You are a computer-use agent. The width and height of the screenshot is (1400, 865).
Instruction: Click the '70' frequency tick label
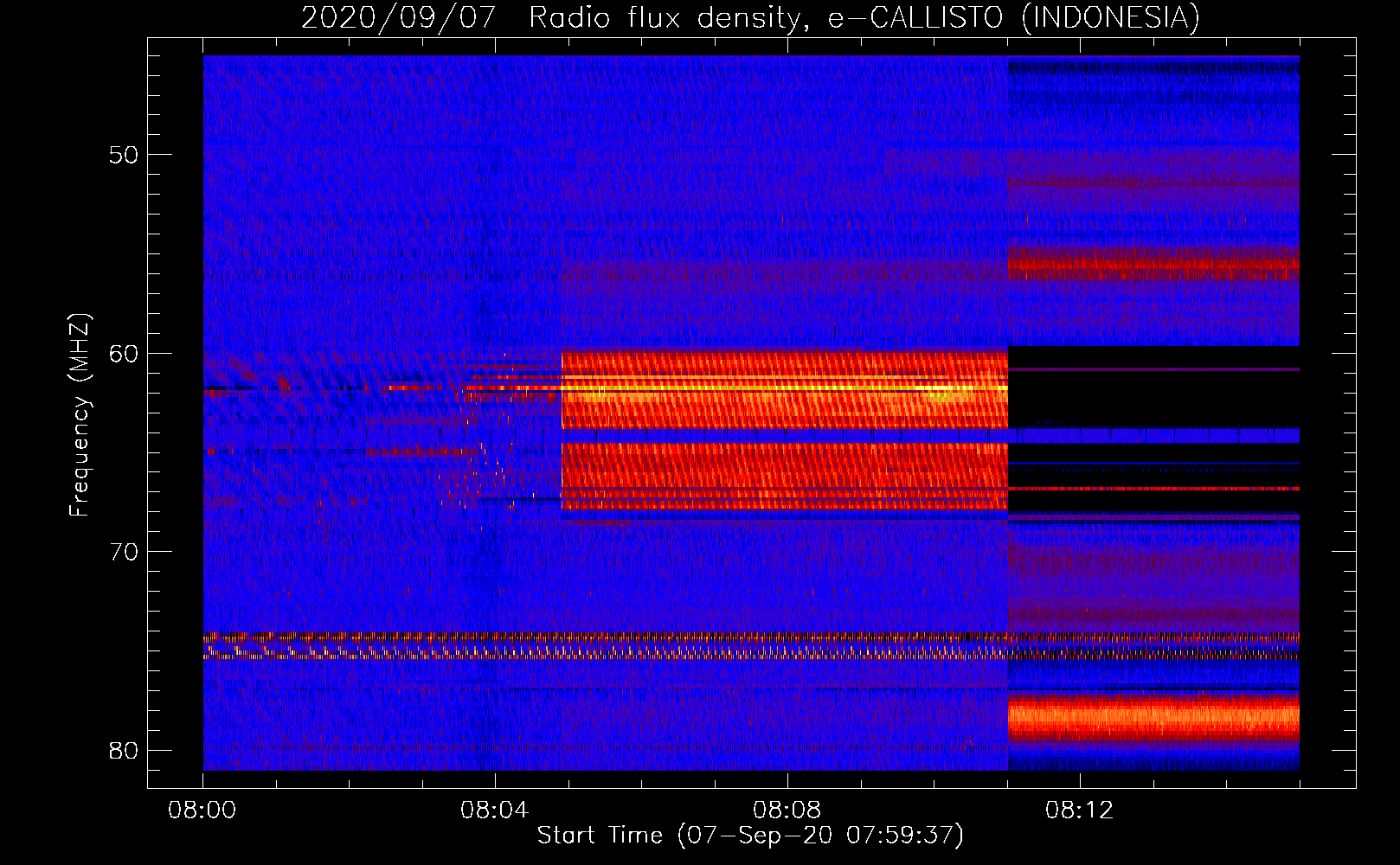(124, 552)
